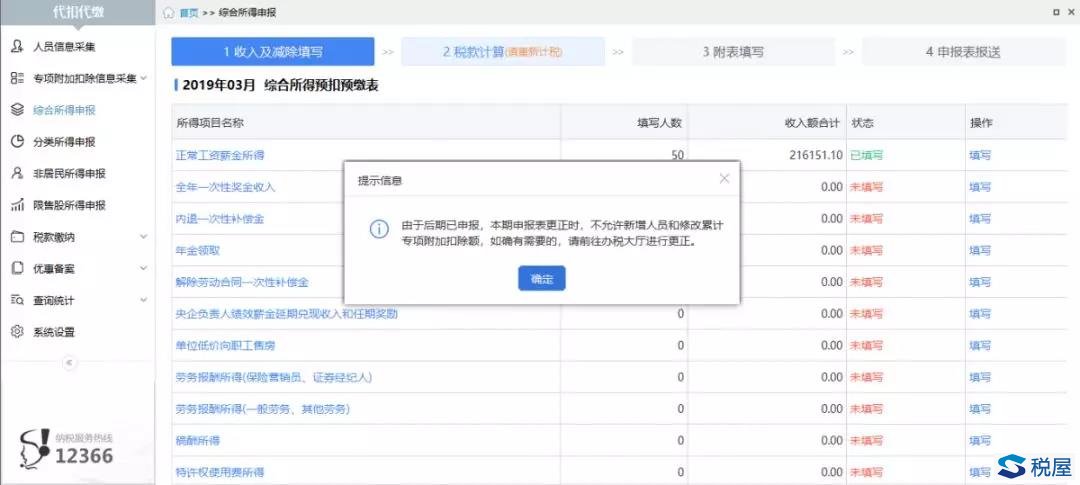Expand the 查询统计 menu
Screen dimensions: 1080x485
[143, 300]
